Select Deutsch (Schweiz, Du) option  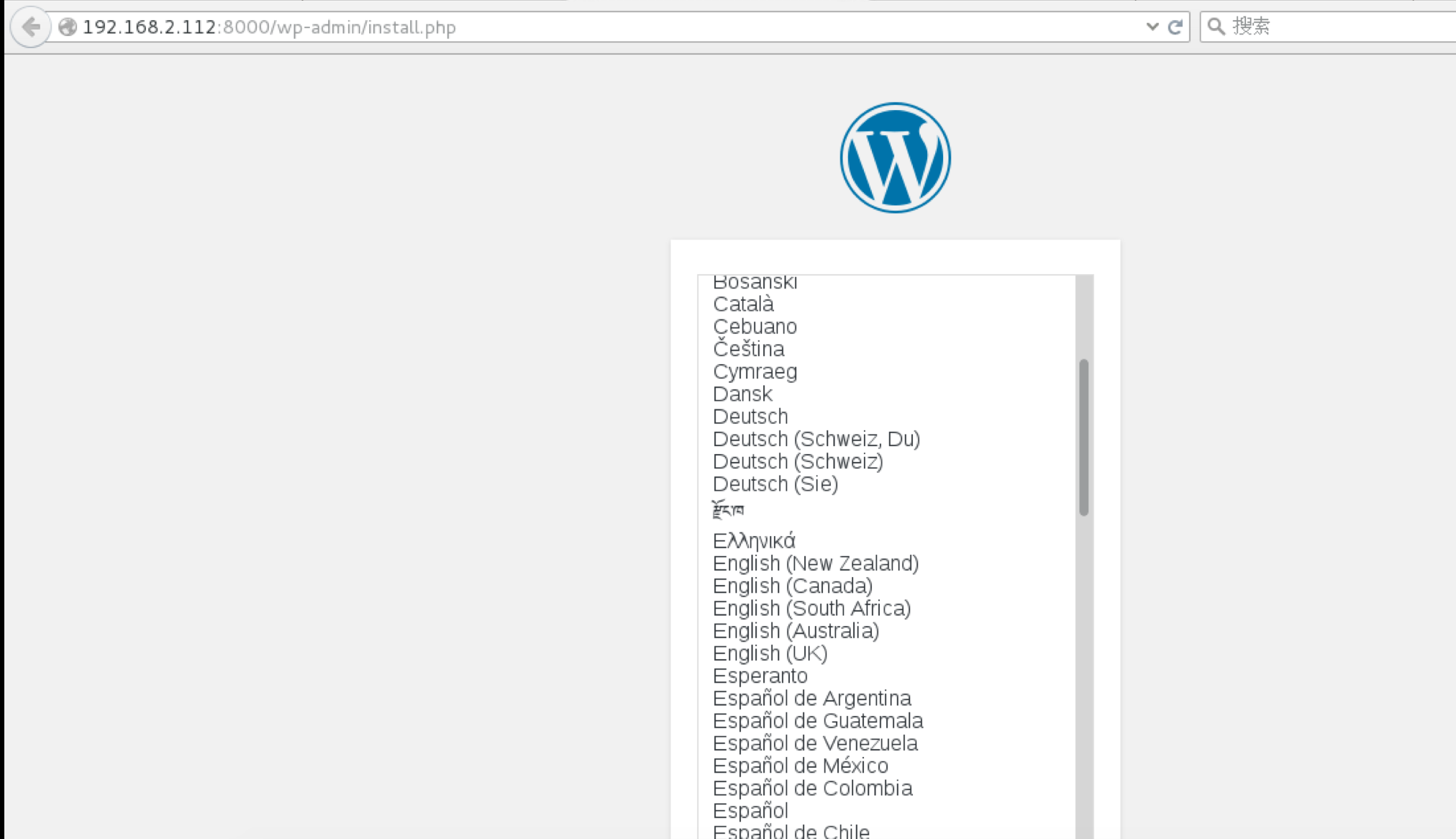point(816,439)
